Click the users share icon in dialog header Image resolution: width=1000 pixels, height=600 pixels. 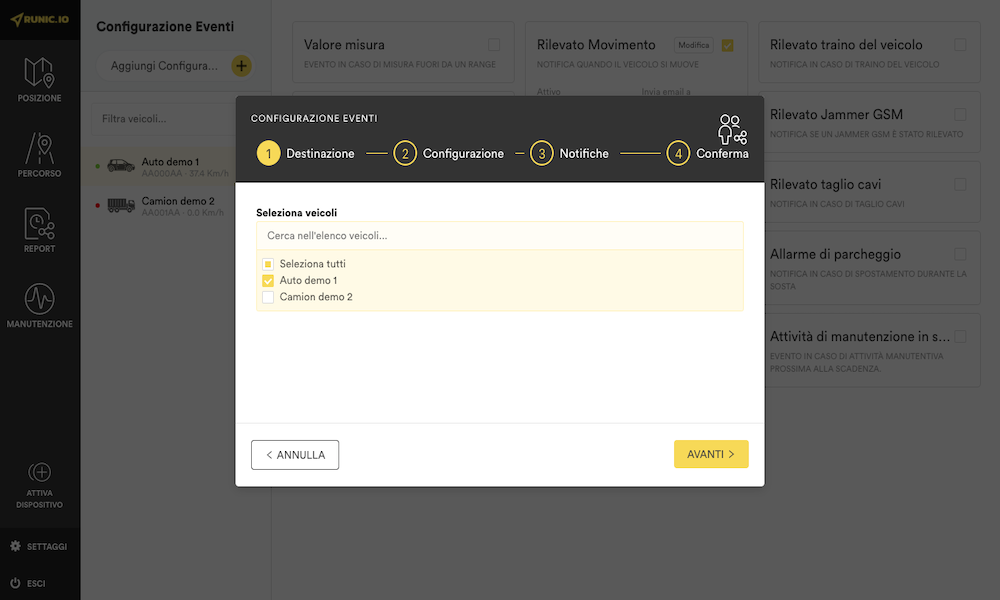[x=732, y=129]
